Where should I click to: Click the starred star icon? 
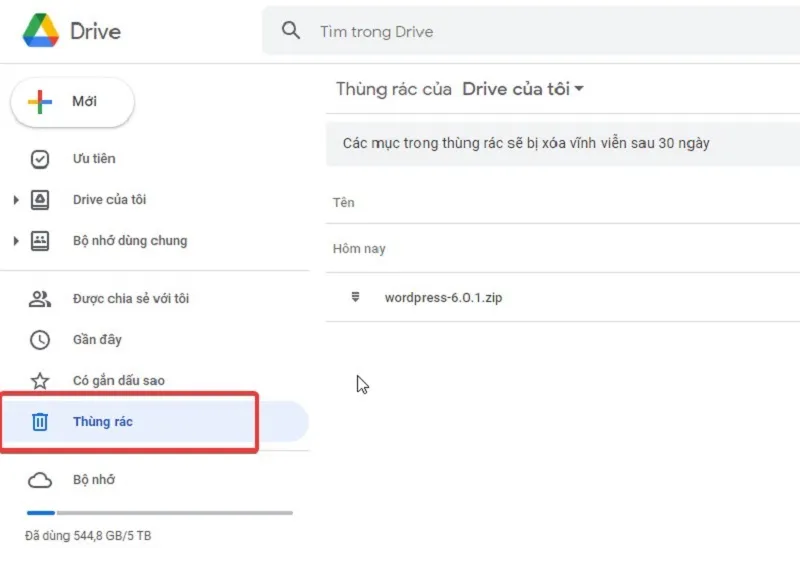point(40,381)
